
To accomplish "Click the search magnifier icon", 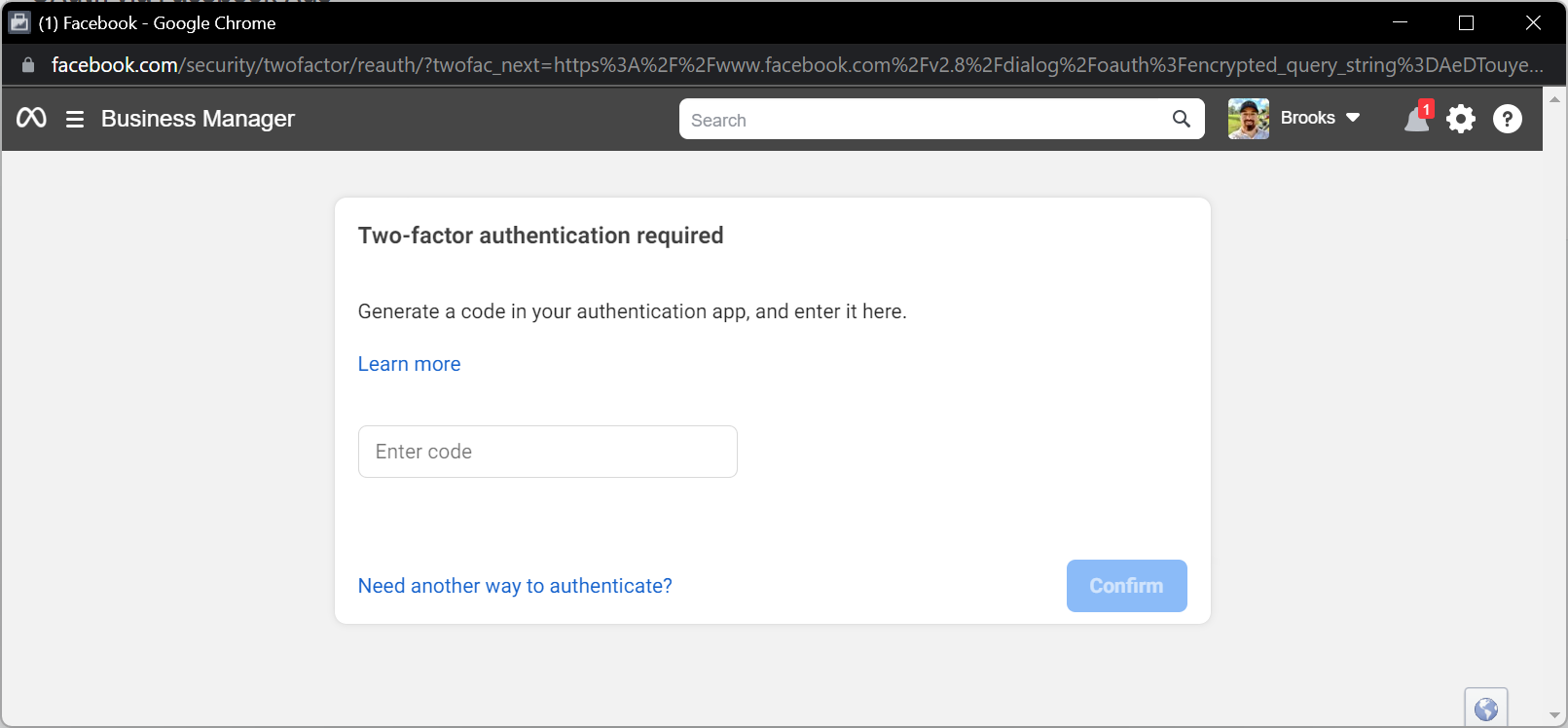I will pyautogui.click(x=1182, y=119).
